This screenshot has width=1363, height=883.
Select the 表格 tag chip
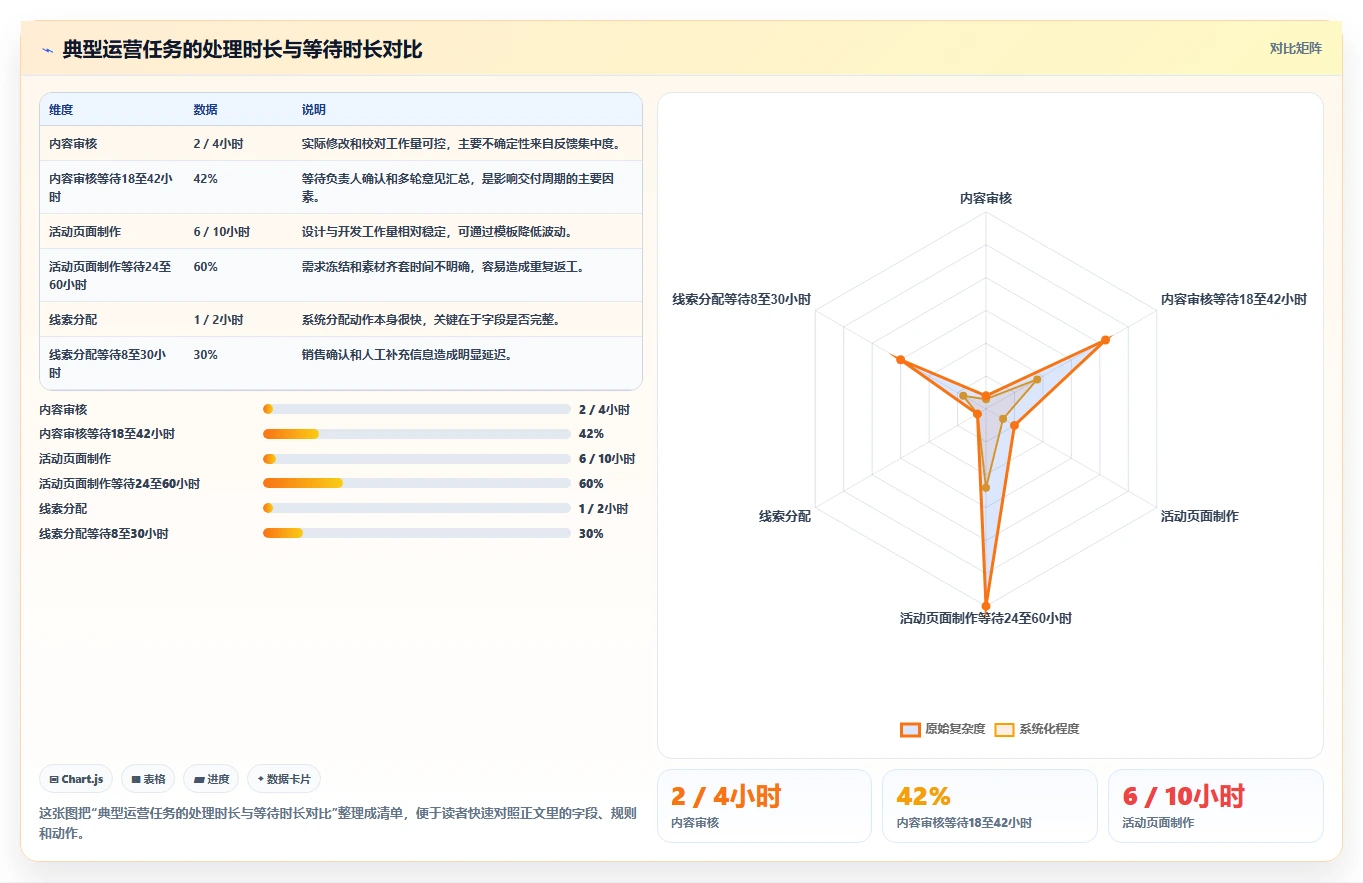click(x=148, y=779)
